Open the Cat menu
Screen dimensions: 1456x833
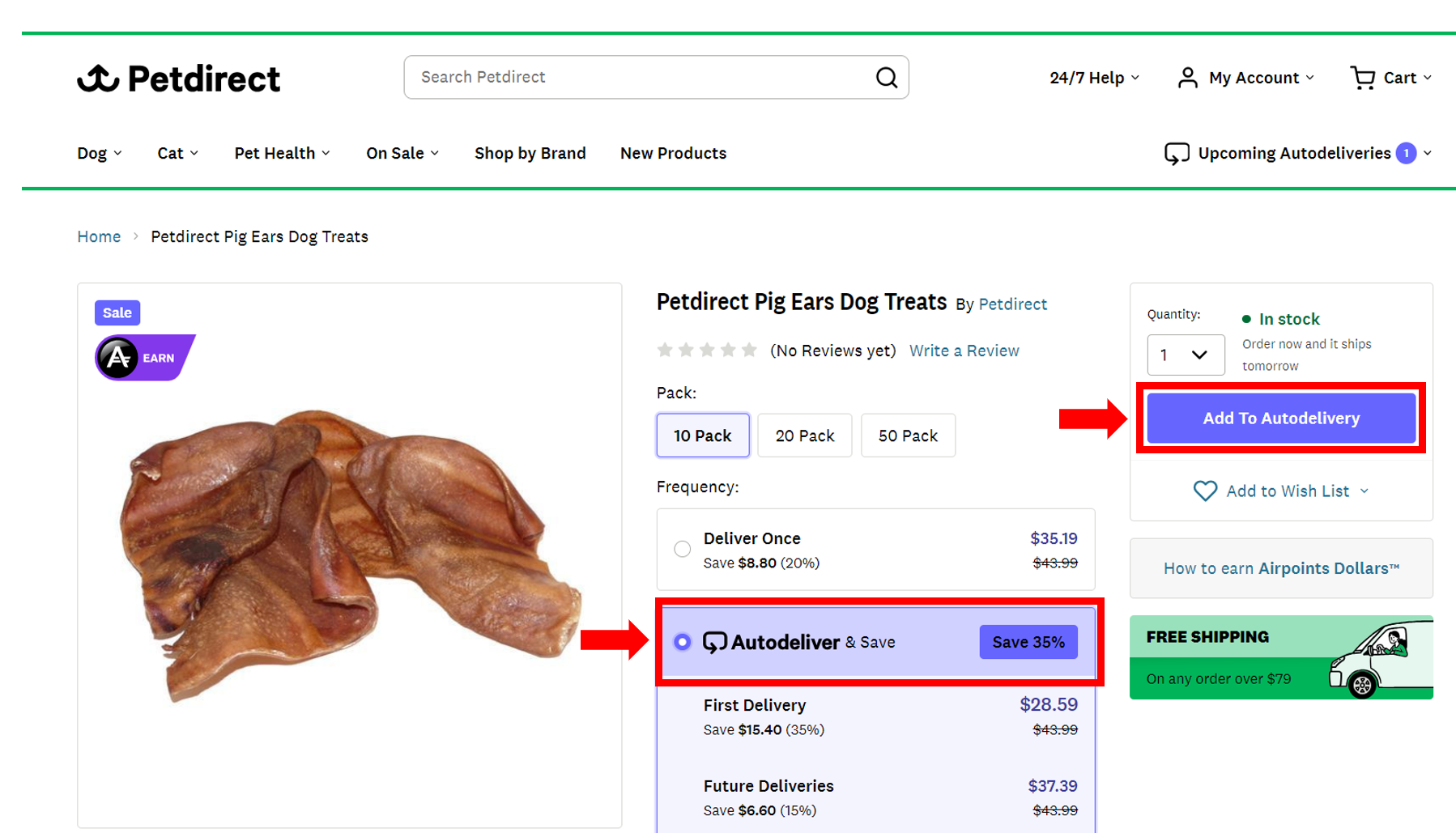(x=177, y=153)
